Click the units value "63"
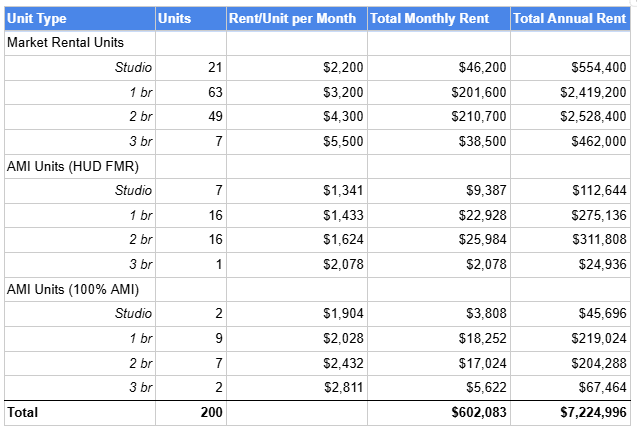 [215, 92]
